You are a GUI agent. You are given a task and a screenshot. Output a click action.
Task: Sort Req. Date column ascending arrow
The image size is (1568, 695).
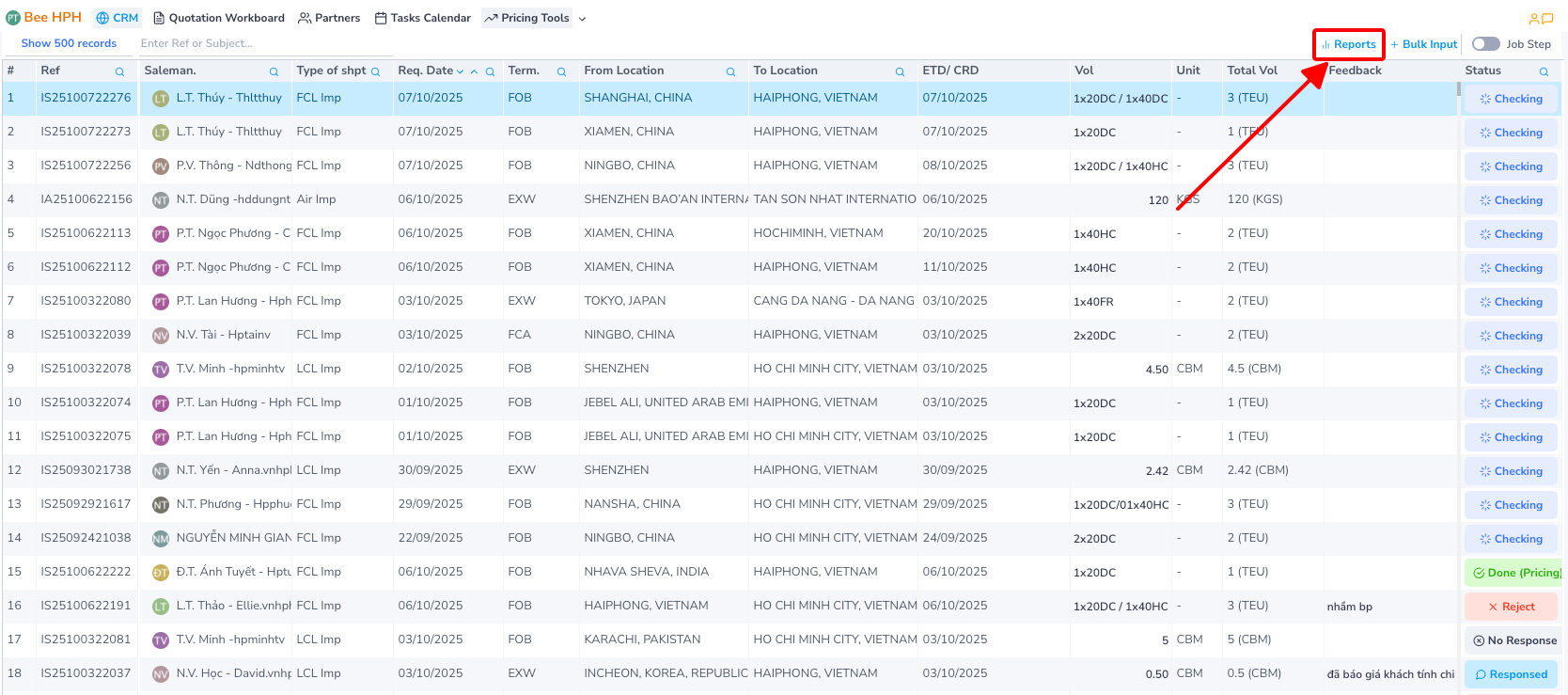(475, 71)
